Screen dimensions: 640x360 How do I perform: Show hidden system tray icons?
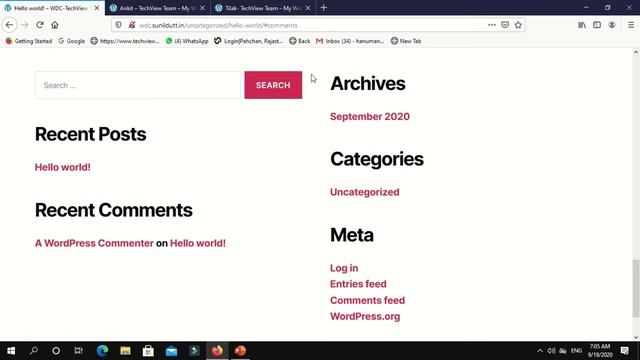[x=540, y=351]
